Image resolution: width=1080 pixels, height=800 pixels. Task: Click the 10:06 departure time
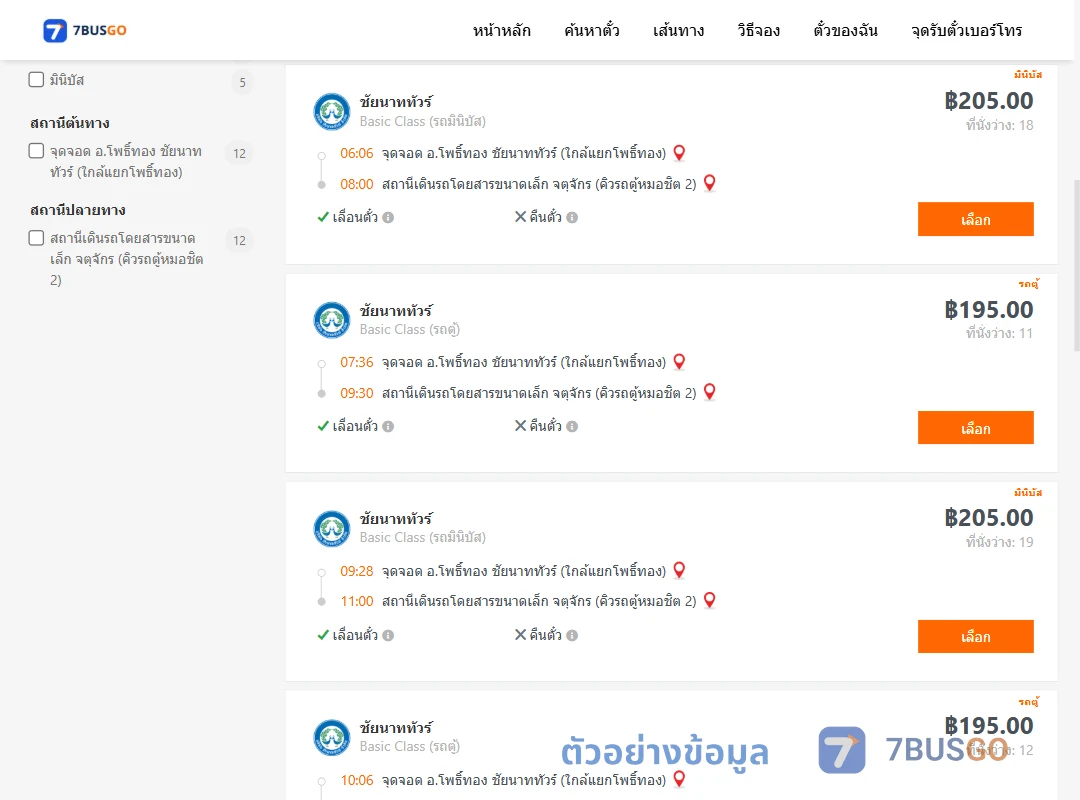[357, 780]
